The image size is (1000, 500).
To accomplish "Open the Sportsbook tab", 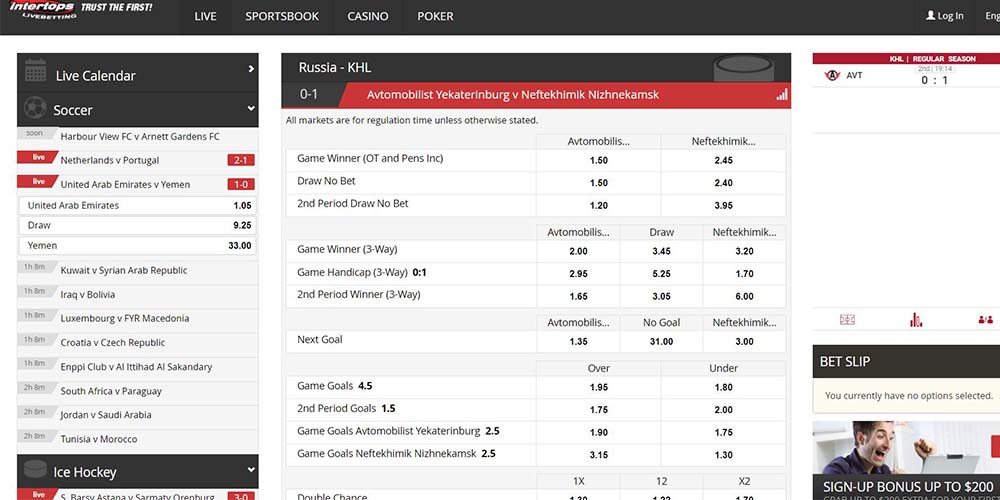I will pos(282,16).
